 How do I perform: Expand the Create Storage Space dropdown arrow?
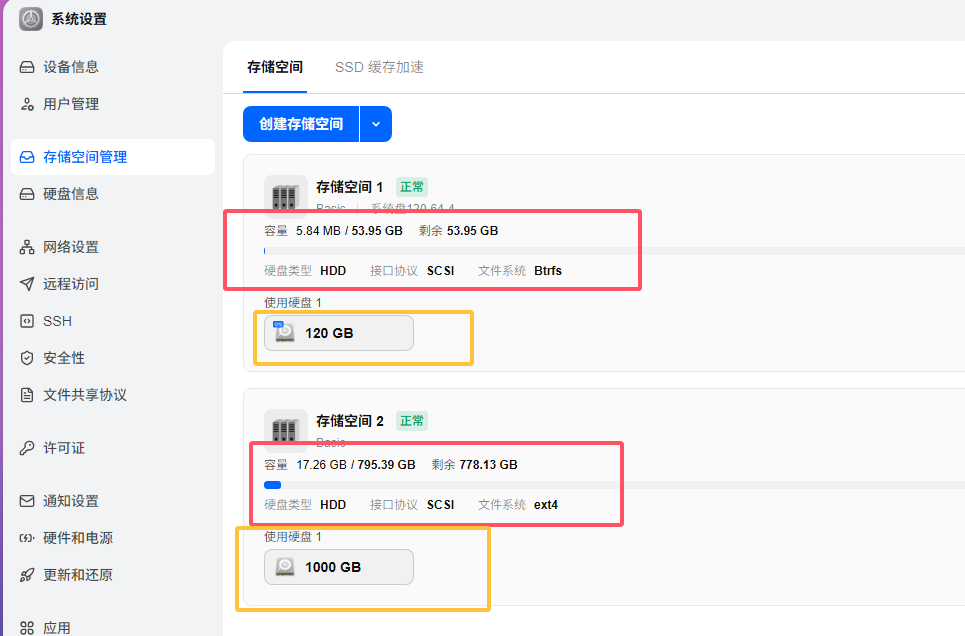click(376, 124)
